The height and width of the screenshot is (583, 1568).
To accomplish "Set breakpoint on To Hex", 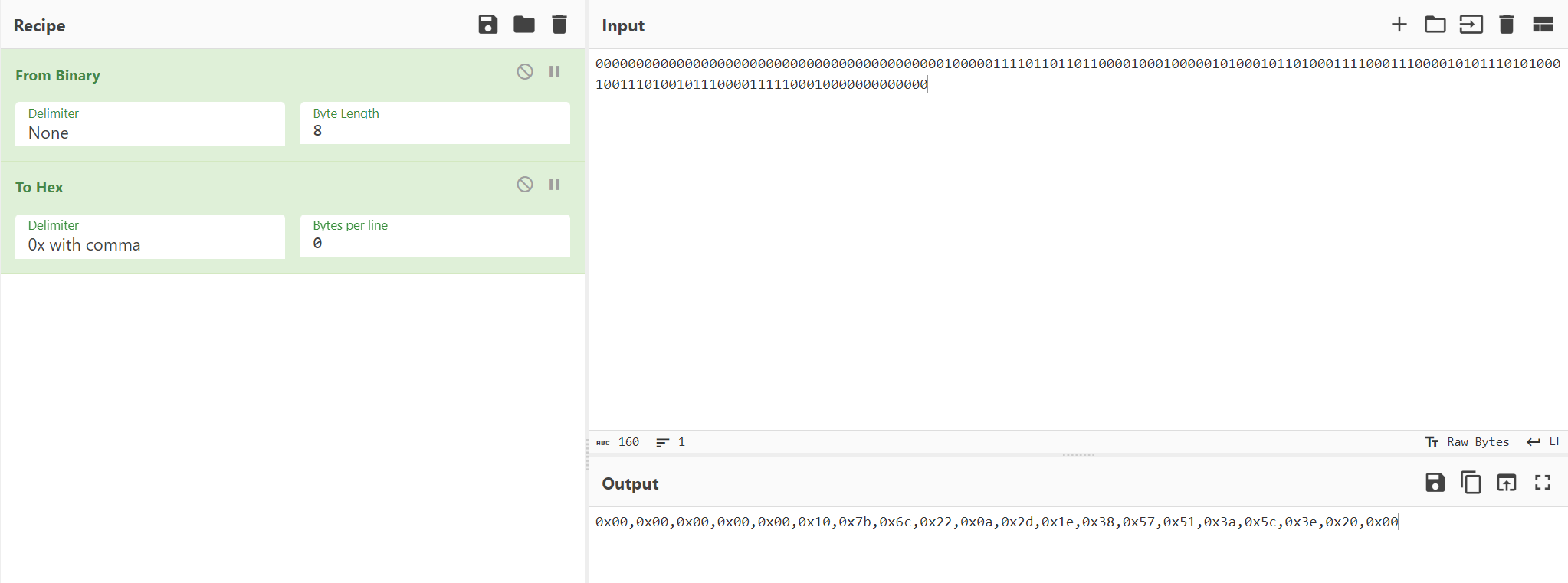I will coord(555,185).
